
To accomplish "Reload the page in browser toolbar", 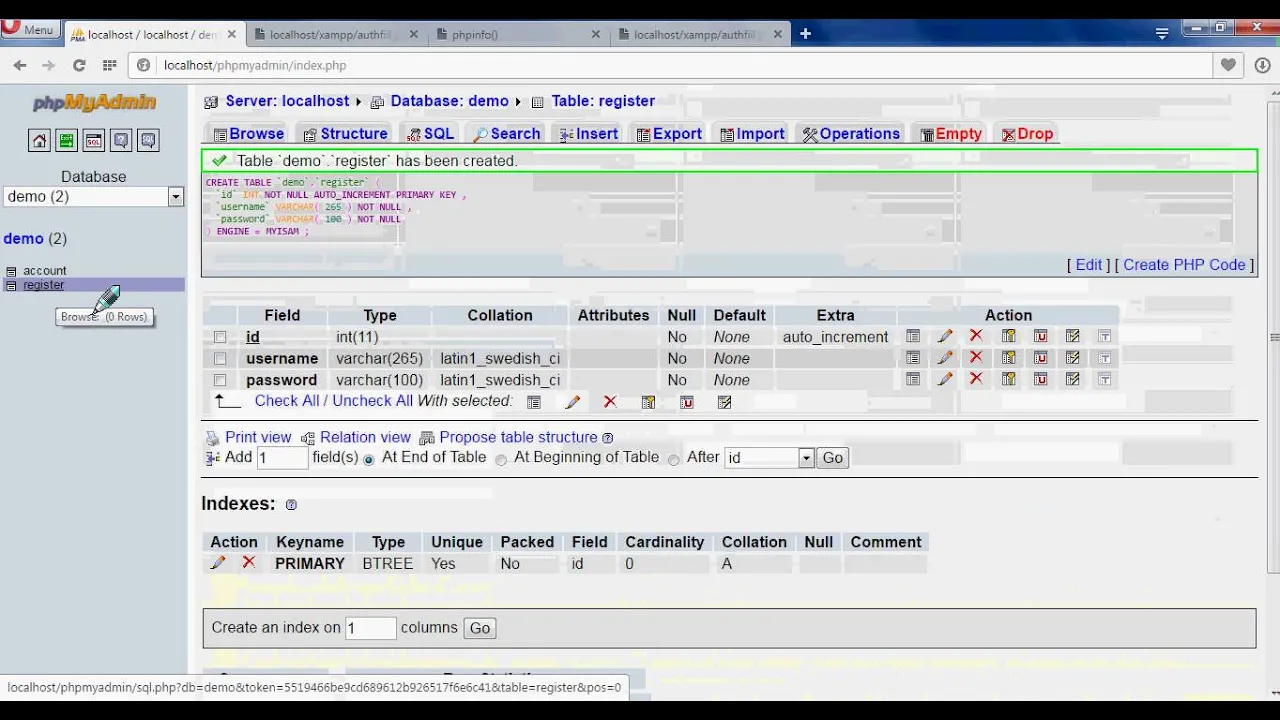I will coord(78,65).
